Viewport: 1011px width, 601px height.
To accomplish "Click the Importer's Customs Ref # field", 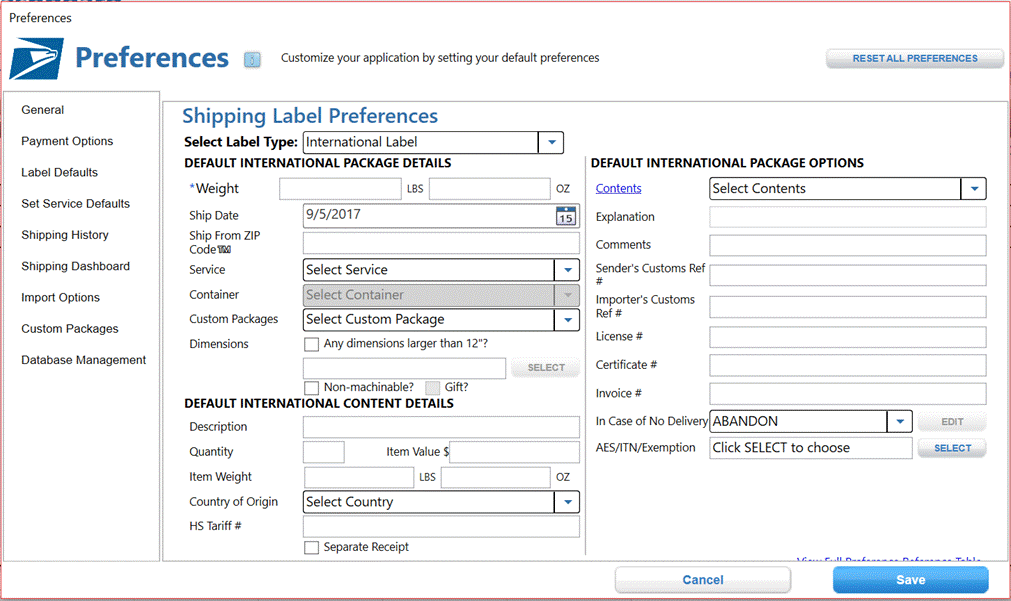I will [x=848, y=307].
